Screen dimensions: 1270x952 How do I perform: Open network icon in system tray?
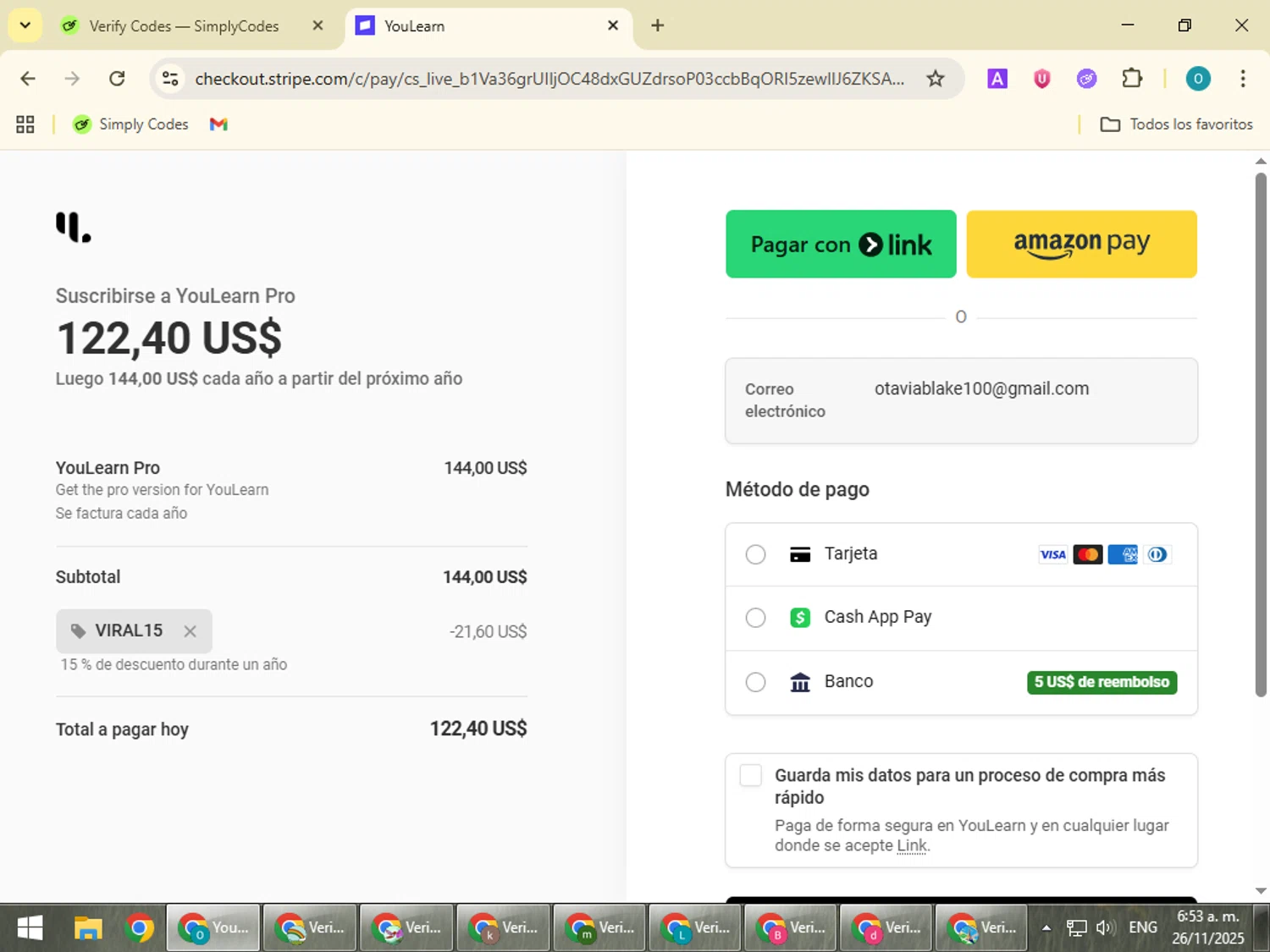coord(1076,928)
